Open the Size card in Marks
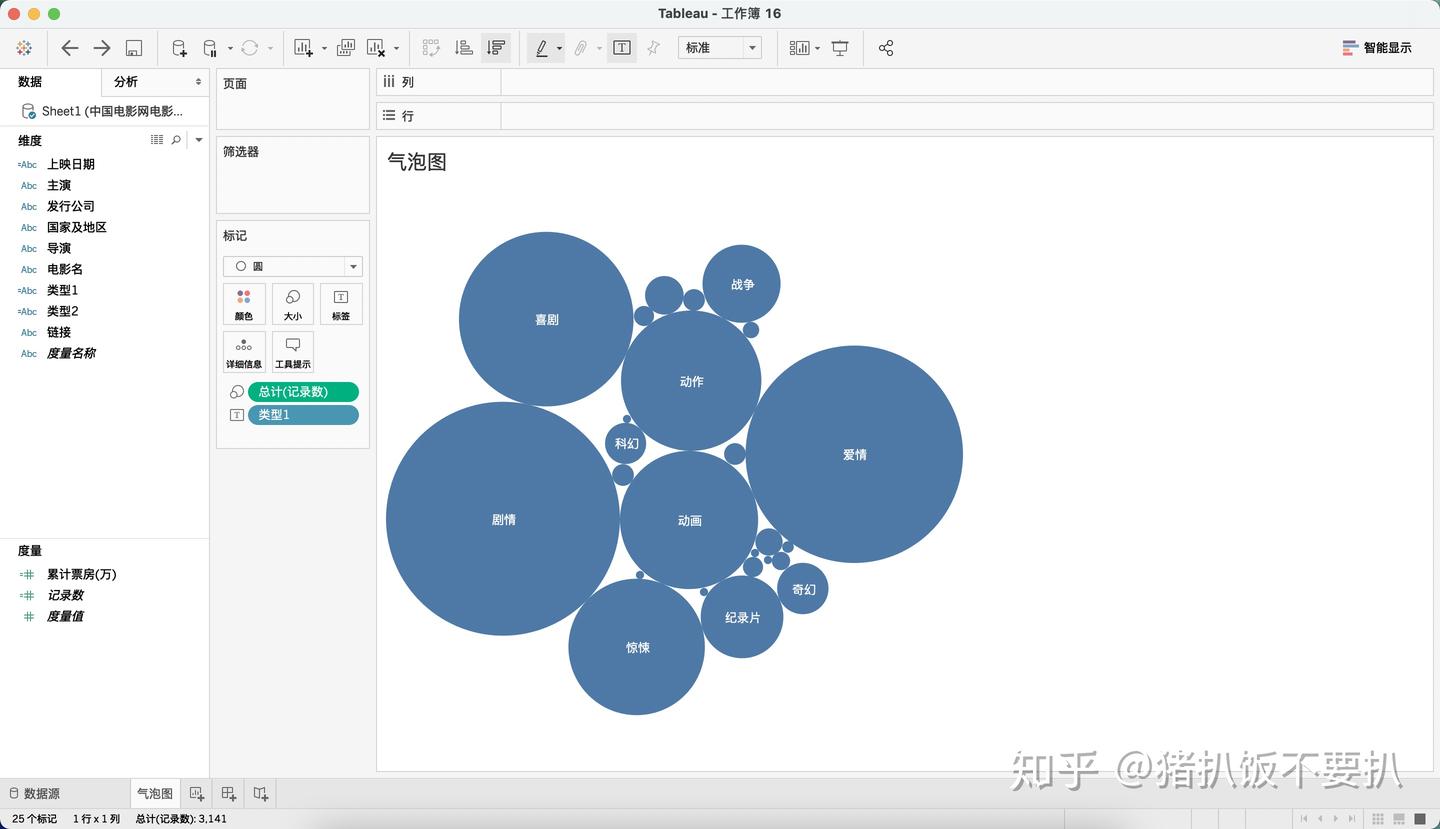Image resolution: width=1440 pixels, height=829 pixels. tap(292, 304)
